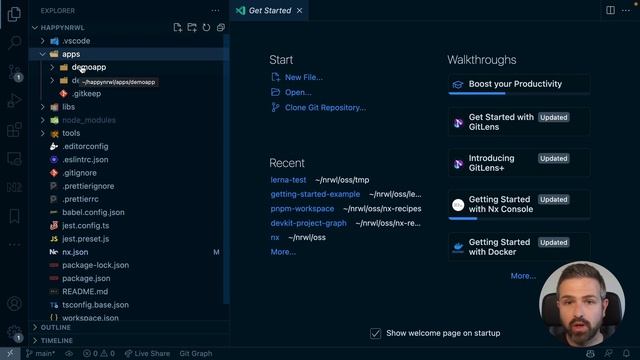
Task: Open the Accounts menu icon
Action: pyautogui.click(x=14, y=303)
